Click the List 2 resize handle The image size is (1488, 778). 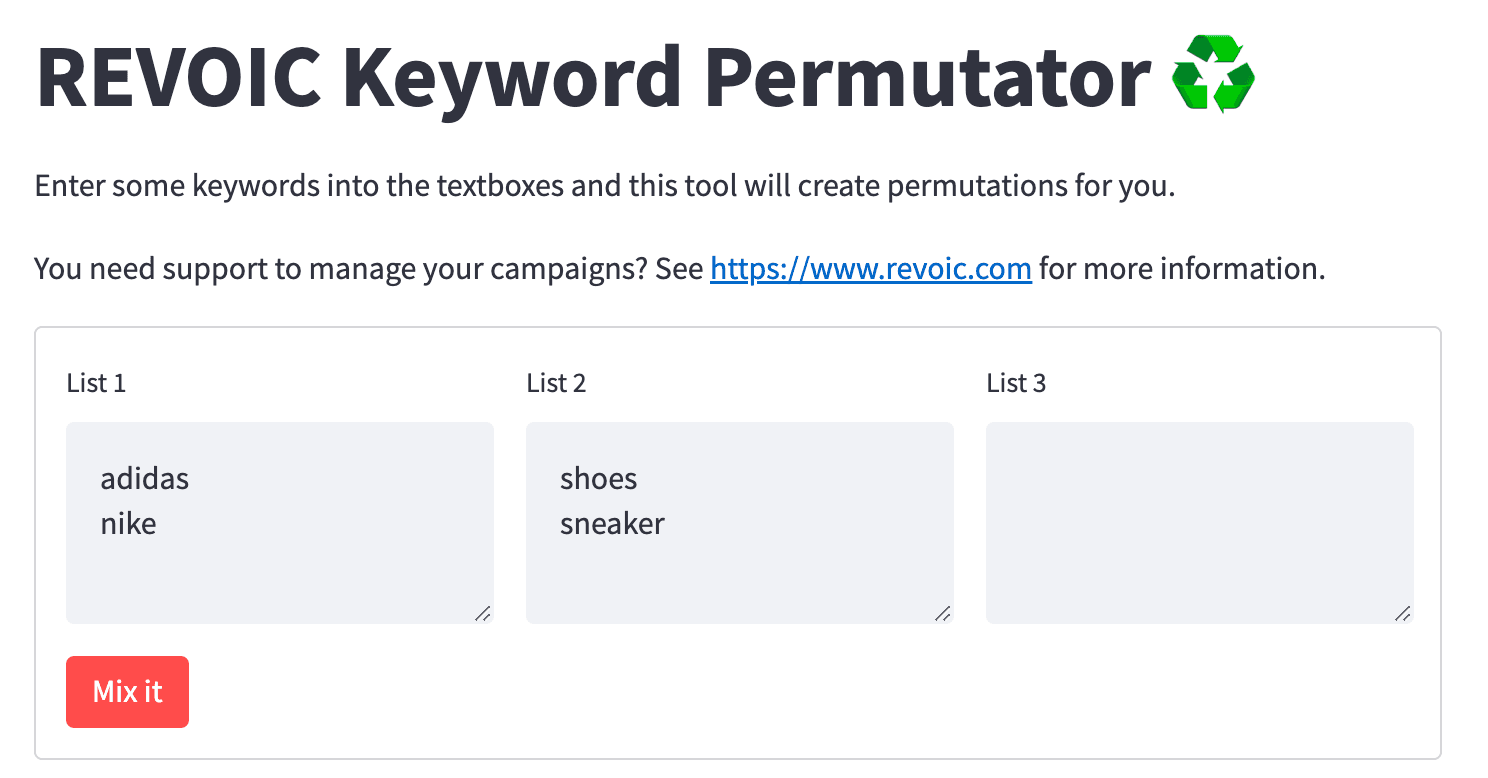[x=942, y=613]
